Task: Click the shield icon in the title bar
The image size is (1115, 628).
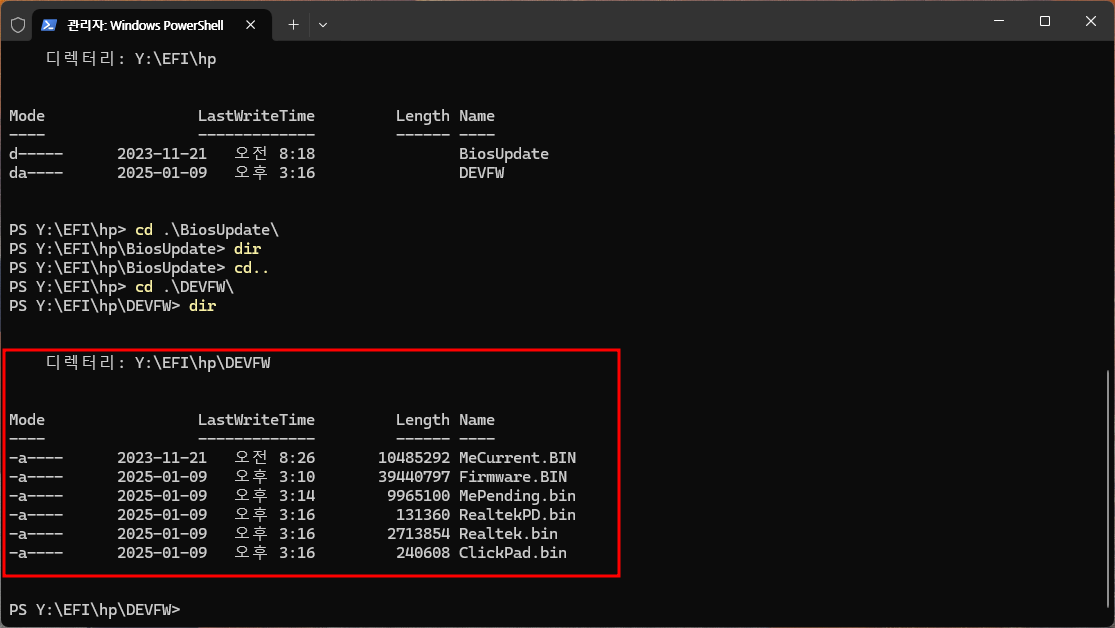Action: pos(18,25)
